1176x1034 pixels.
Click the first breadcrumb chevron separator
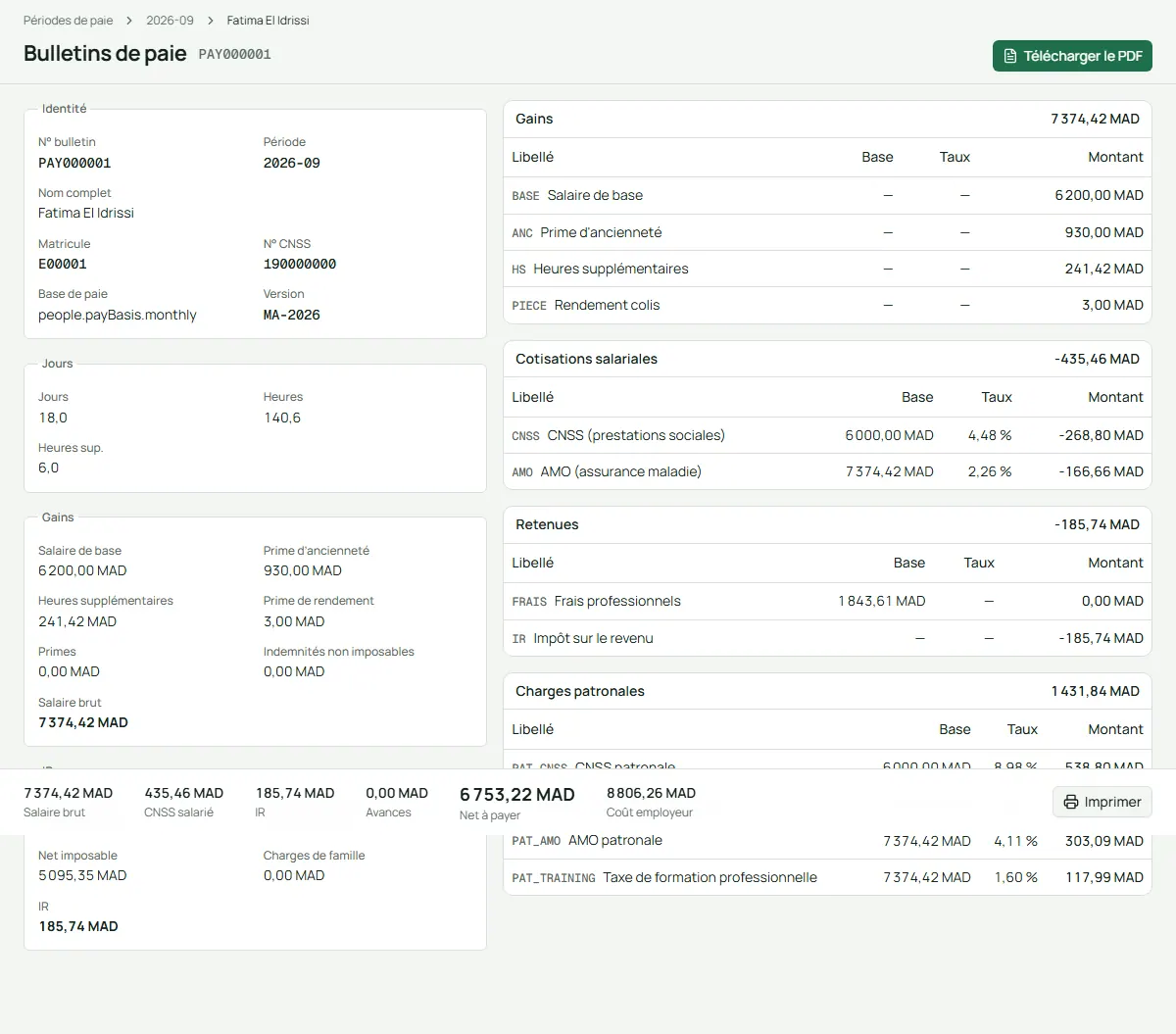pyautogui.click(x=129, y=21)
